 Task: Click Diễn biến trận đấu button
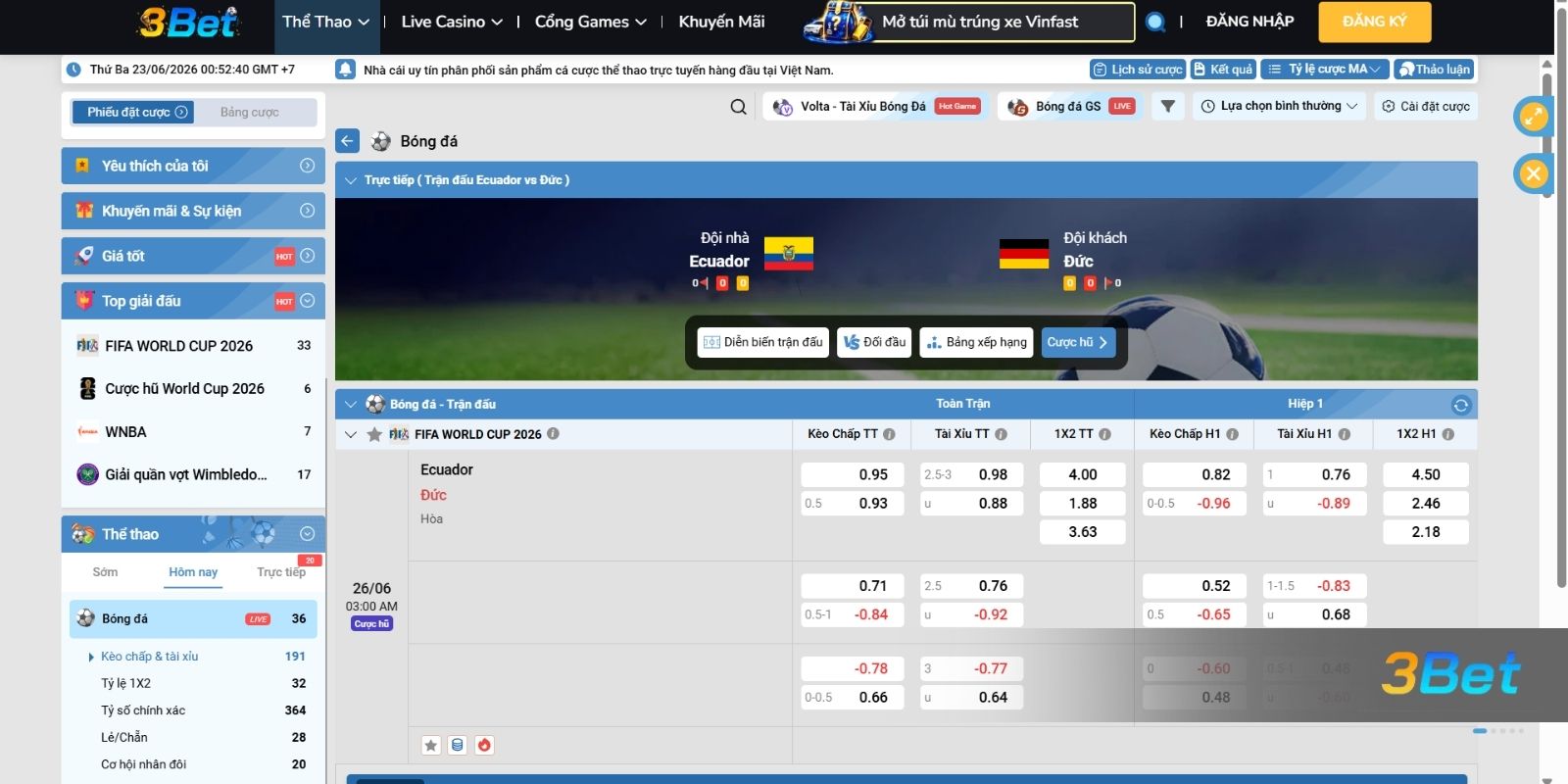763,342
